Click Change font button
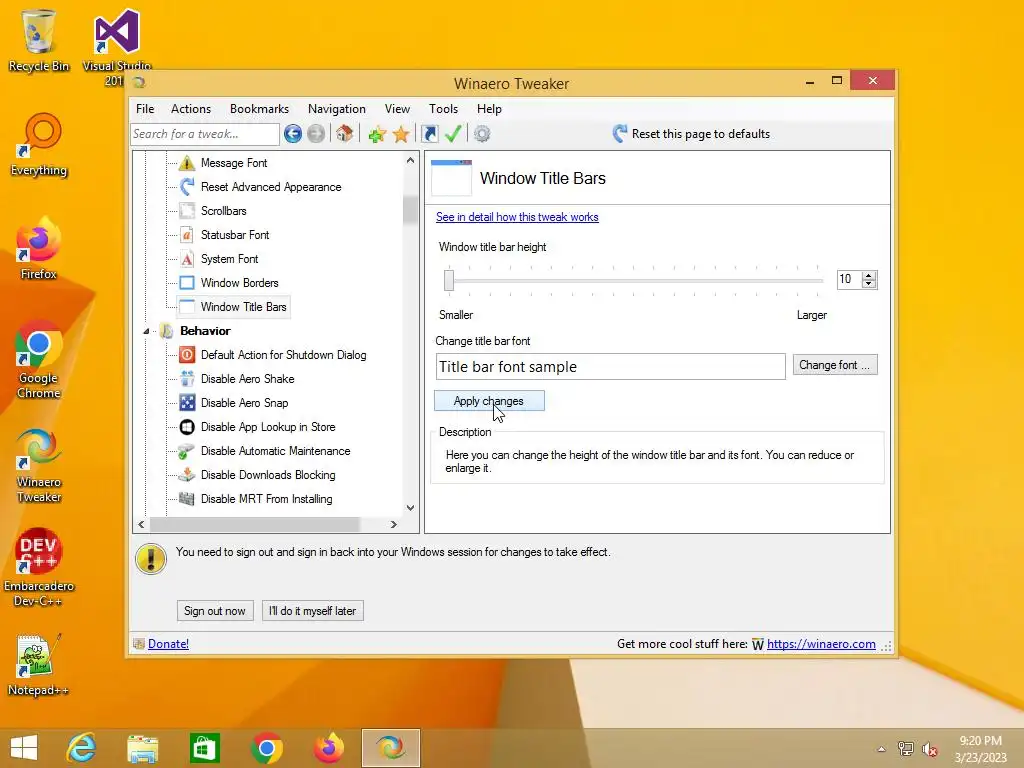The width and height of the screenshot is (1024, 768). (x=835, y=365)
